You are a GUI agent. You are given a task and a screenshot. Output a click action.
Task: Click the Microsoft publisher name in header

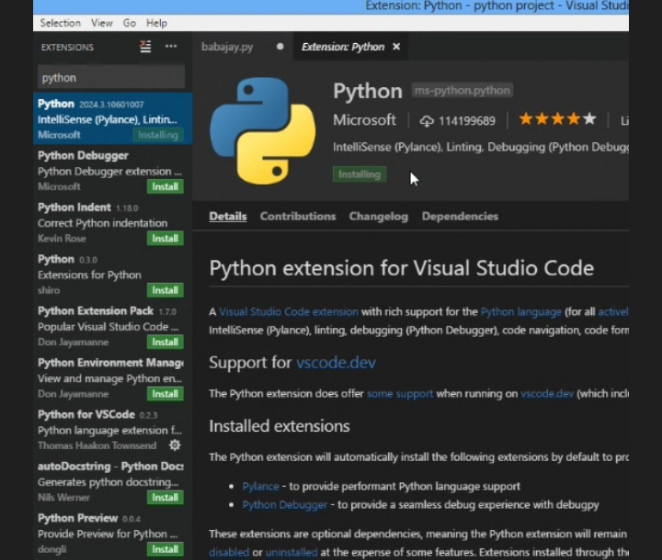coord(364,120)
